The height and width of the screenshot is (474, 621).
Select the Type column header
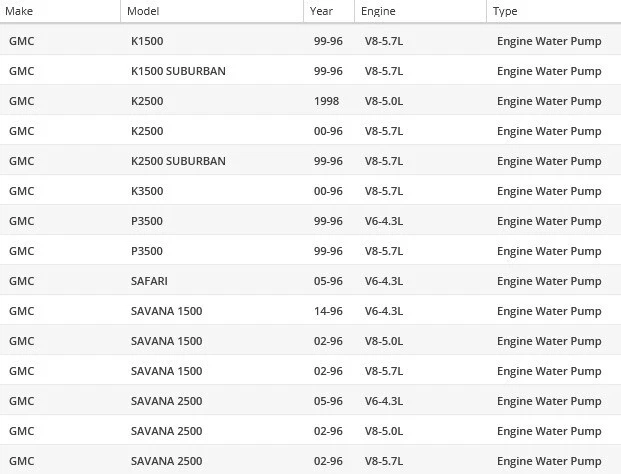tap(506, 11)
